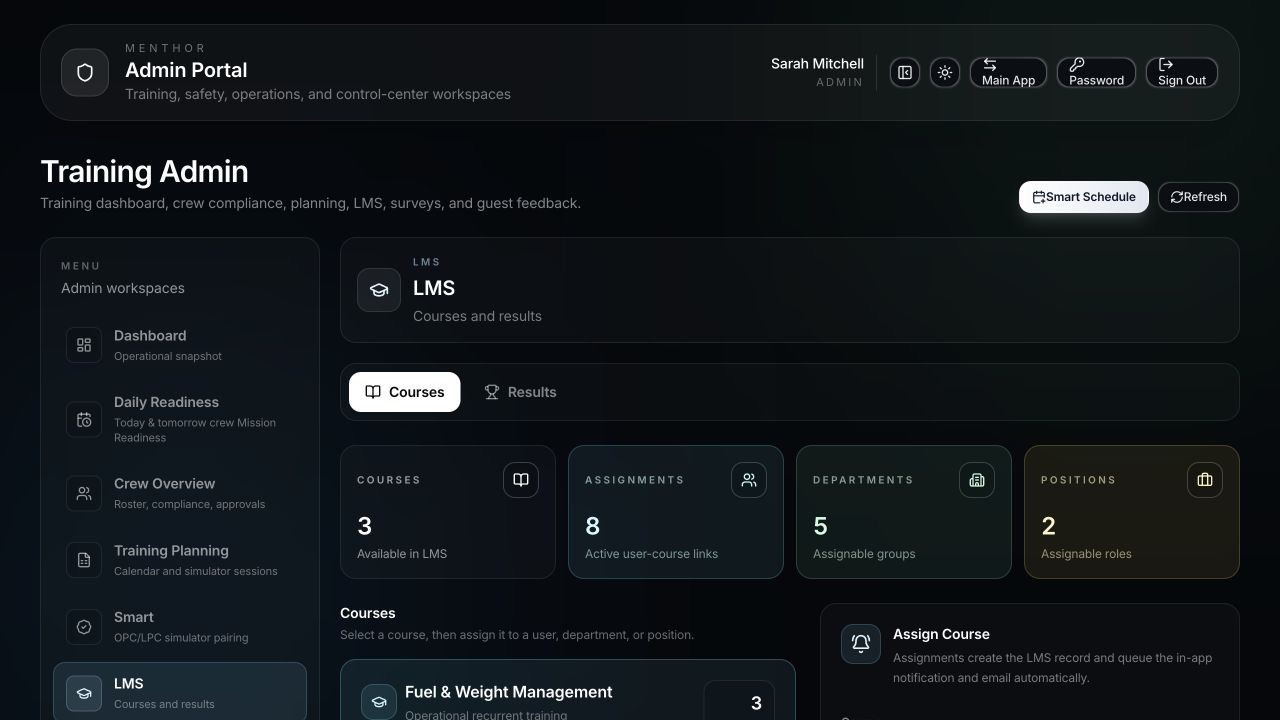1280x720 pixels.
Task: Click 'Admin workspaces' menu heading
Action: click(123, 288)
